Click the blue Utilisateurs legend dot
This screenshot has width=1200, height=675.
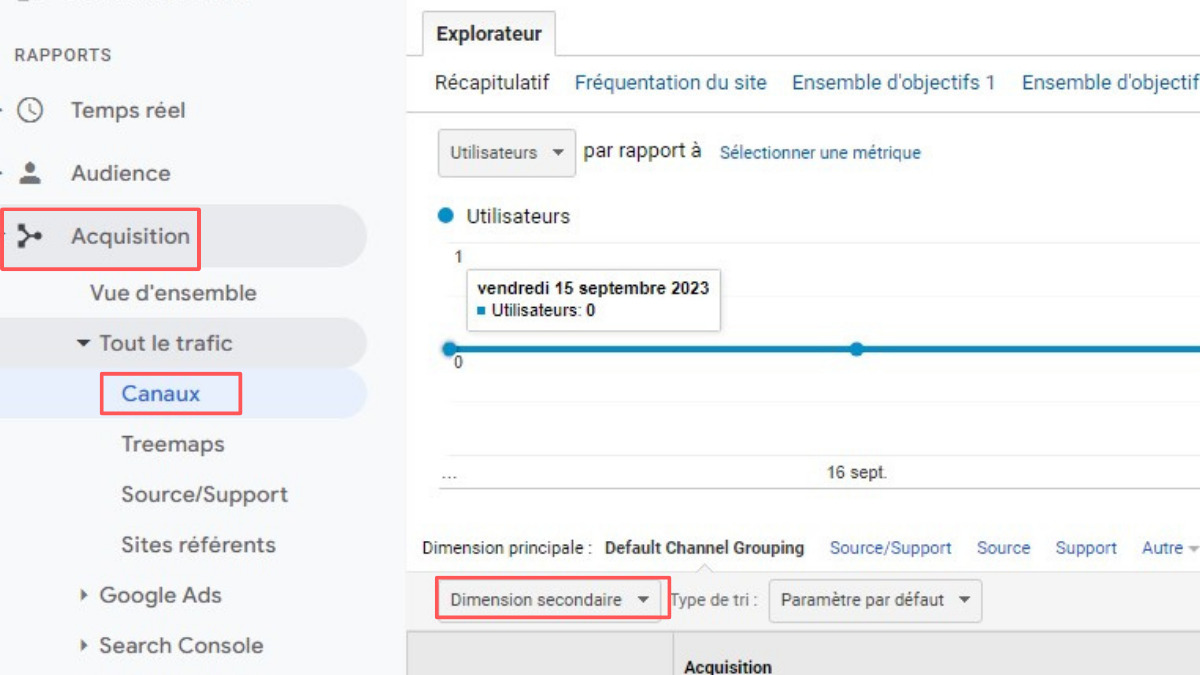pos(446,216)
